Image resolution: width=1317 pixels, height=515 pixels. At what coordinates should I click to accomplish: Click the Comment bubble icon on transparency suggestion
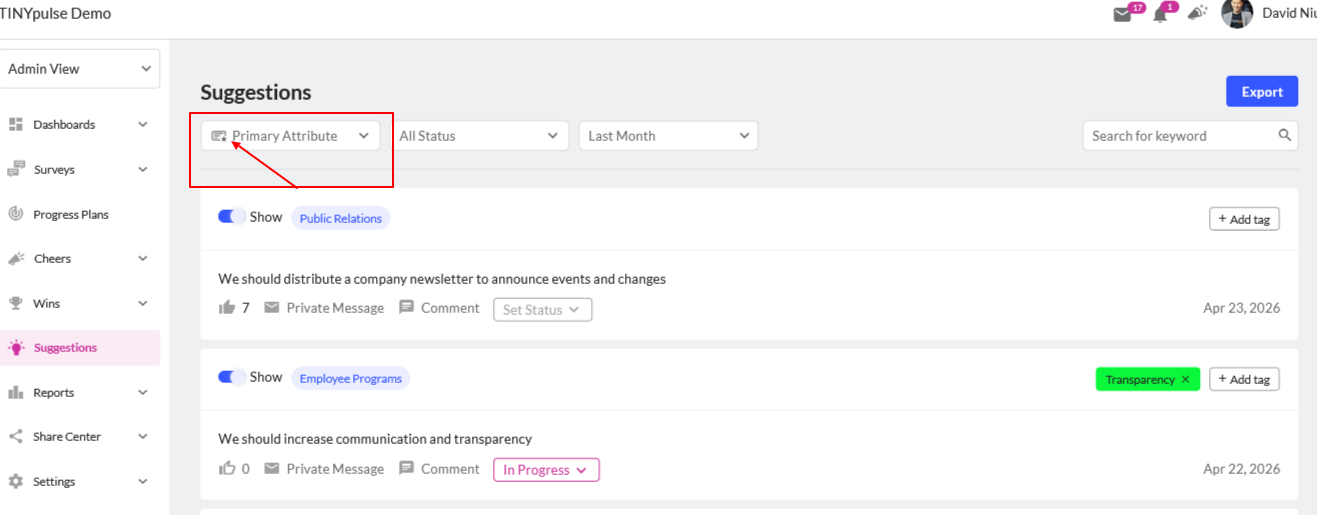pyautogui.click(x=406, y=468)
